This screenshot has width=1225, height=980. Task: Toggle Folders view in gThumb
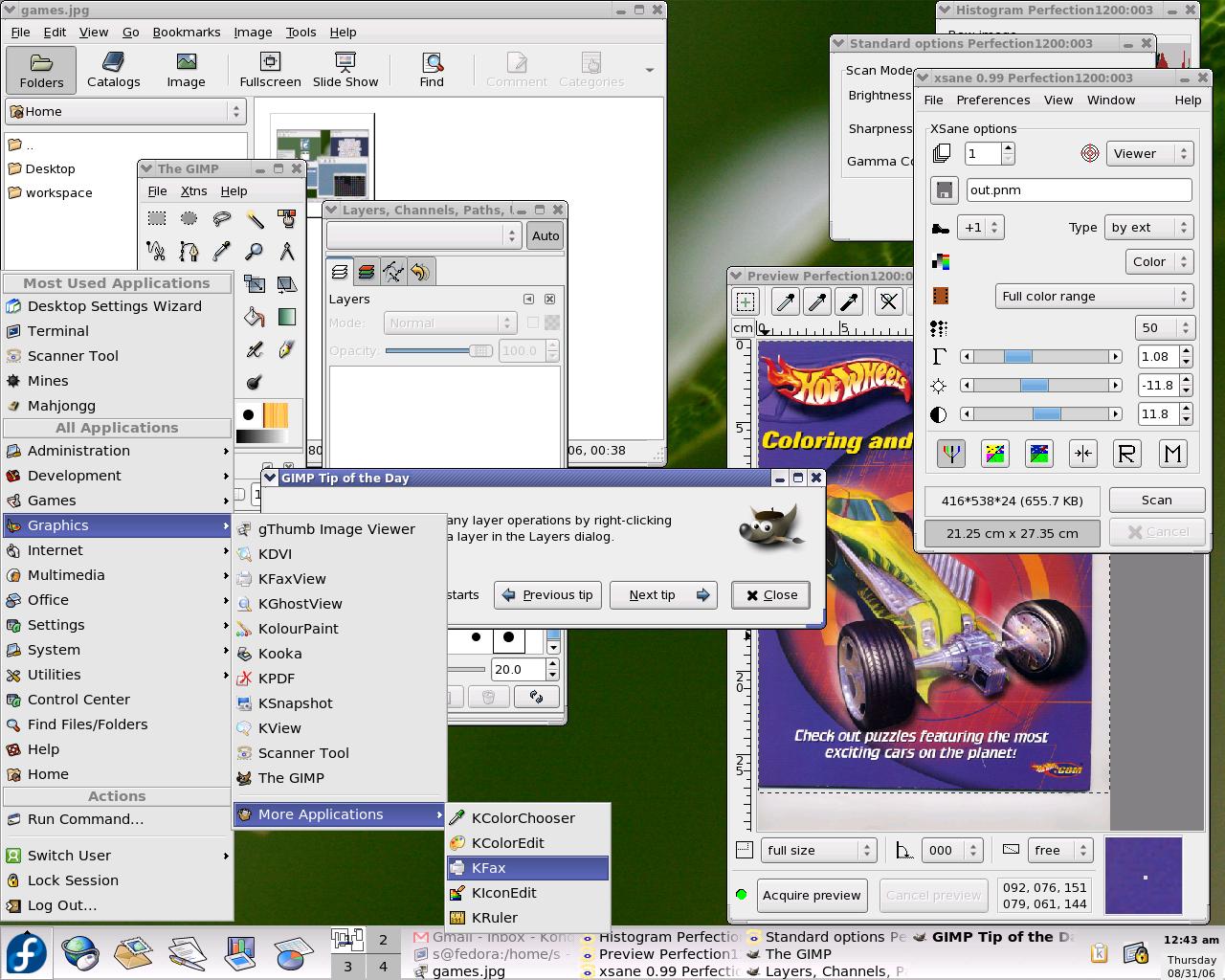click(x=41, y=70)
